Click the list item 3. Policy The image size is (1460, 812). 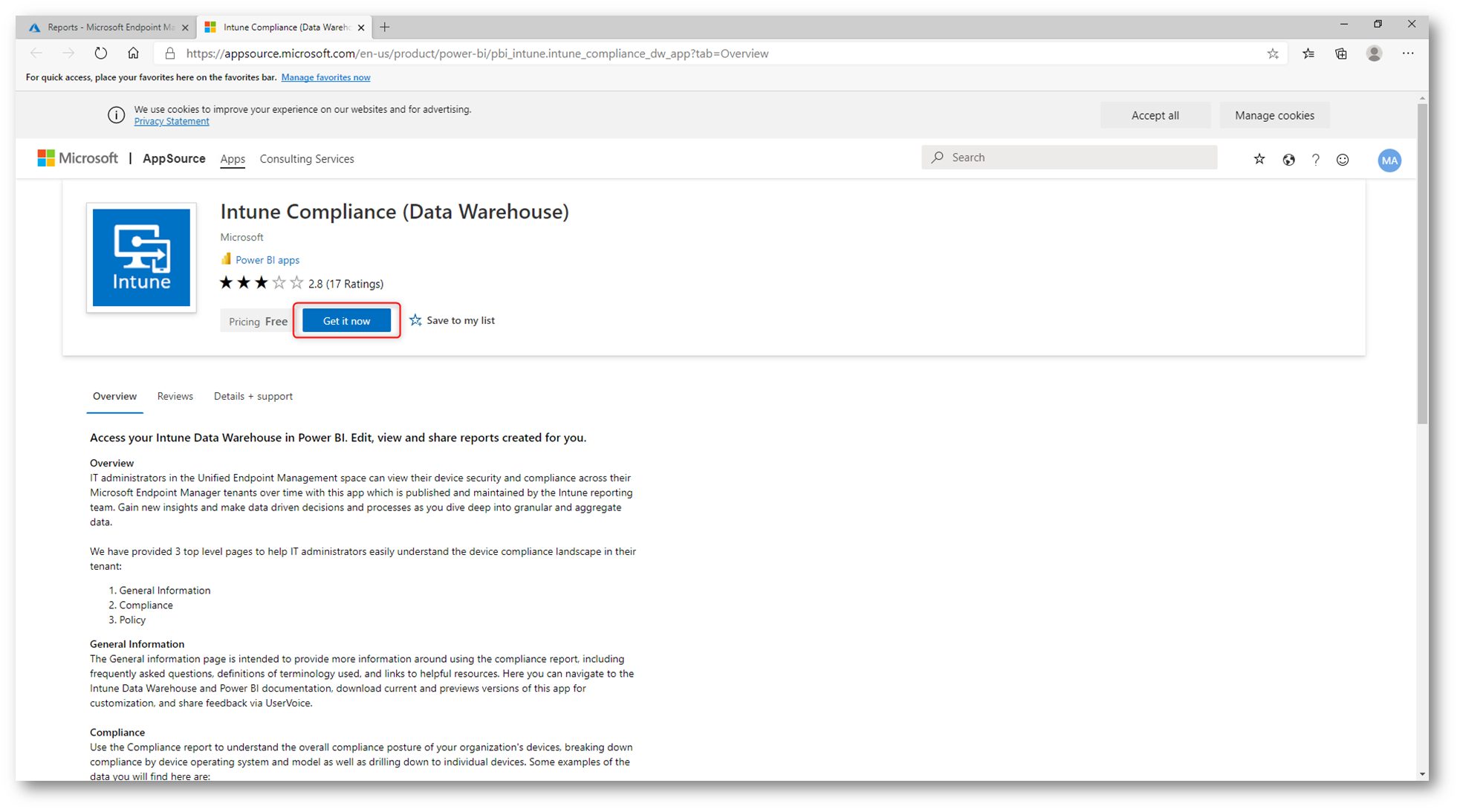(x=127, y=620)
